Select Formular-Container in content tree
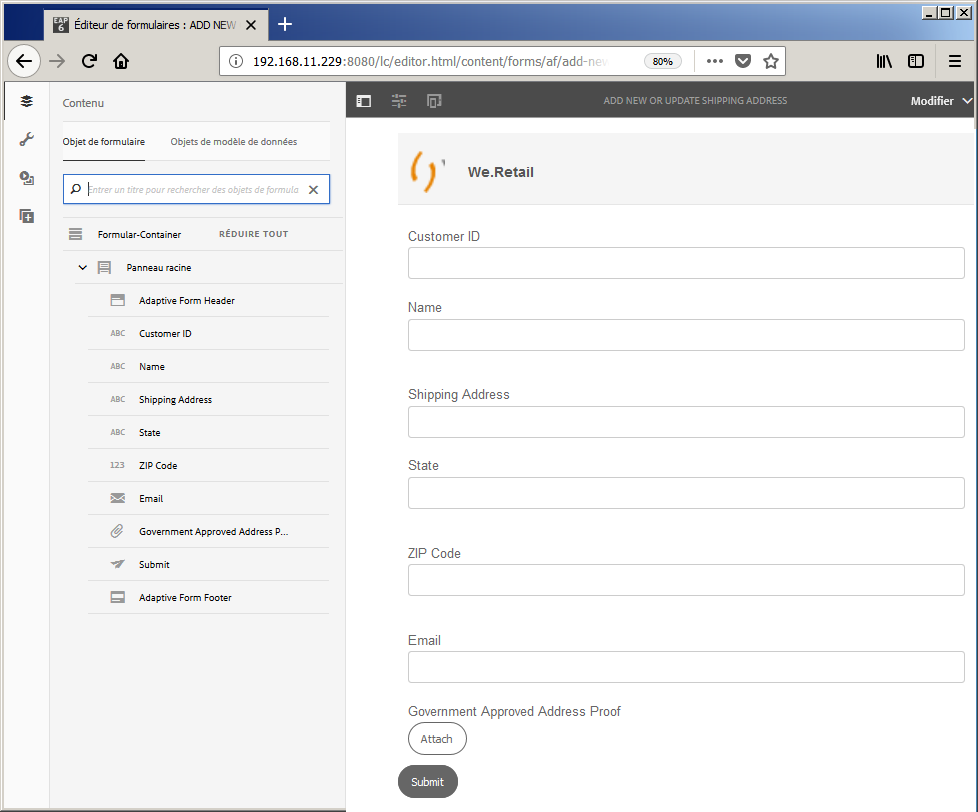Screen dimensions: 978x812 (x=139, y=234)
